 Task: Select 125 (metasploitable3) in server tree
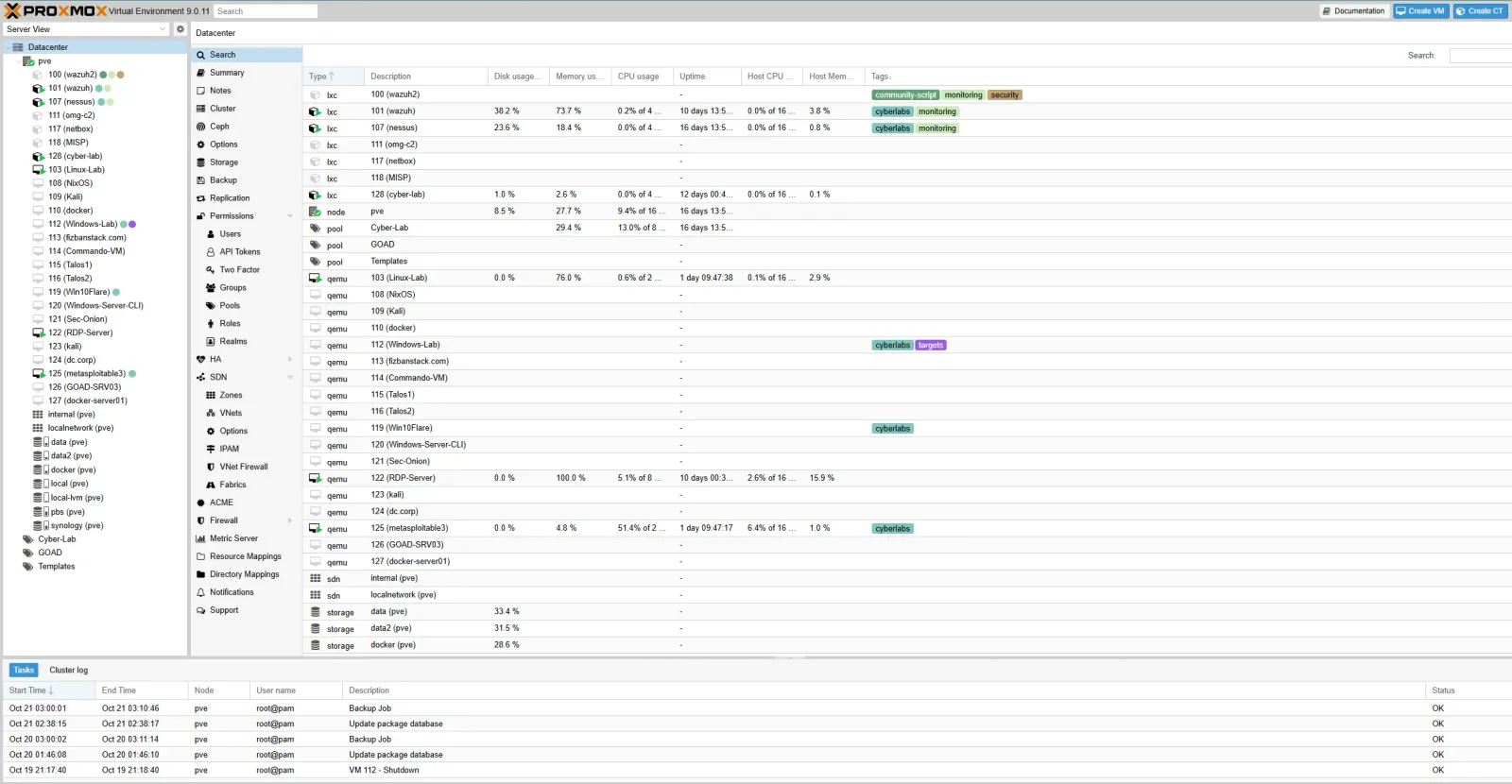pyautogui.click(x=86, y=374)
